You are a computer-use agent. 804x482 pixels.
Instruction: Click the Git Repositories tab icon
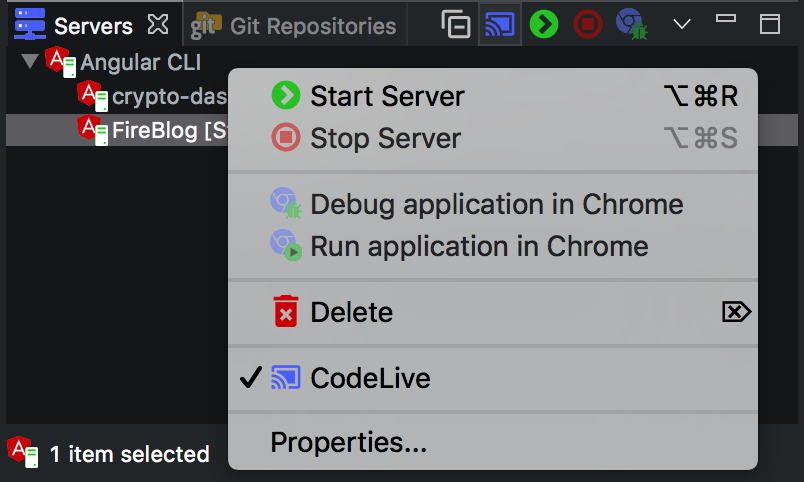click(x=206, y=26)
